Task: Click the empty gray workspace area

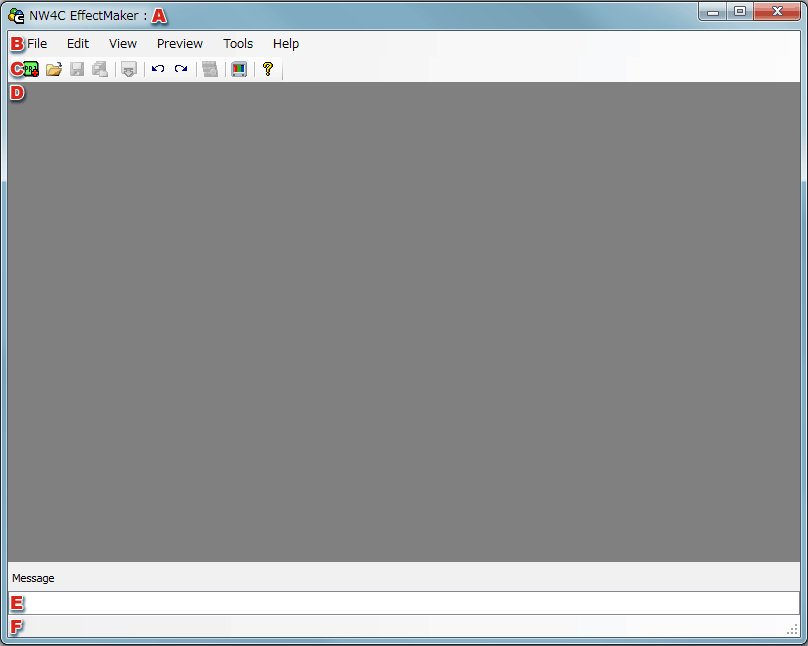Action: (x=404, y=320)
